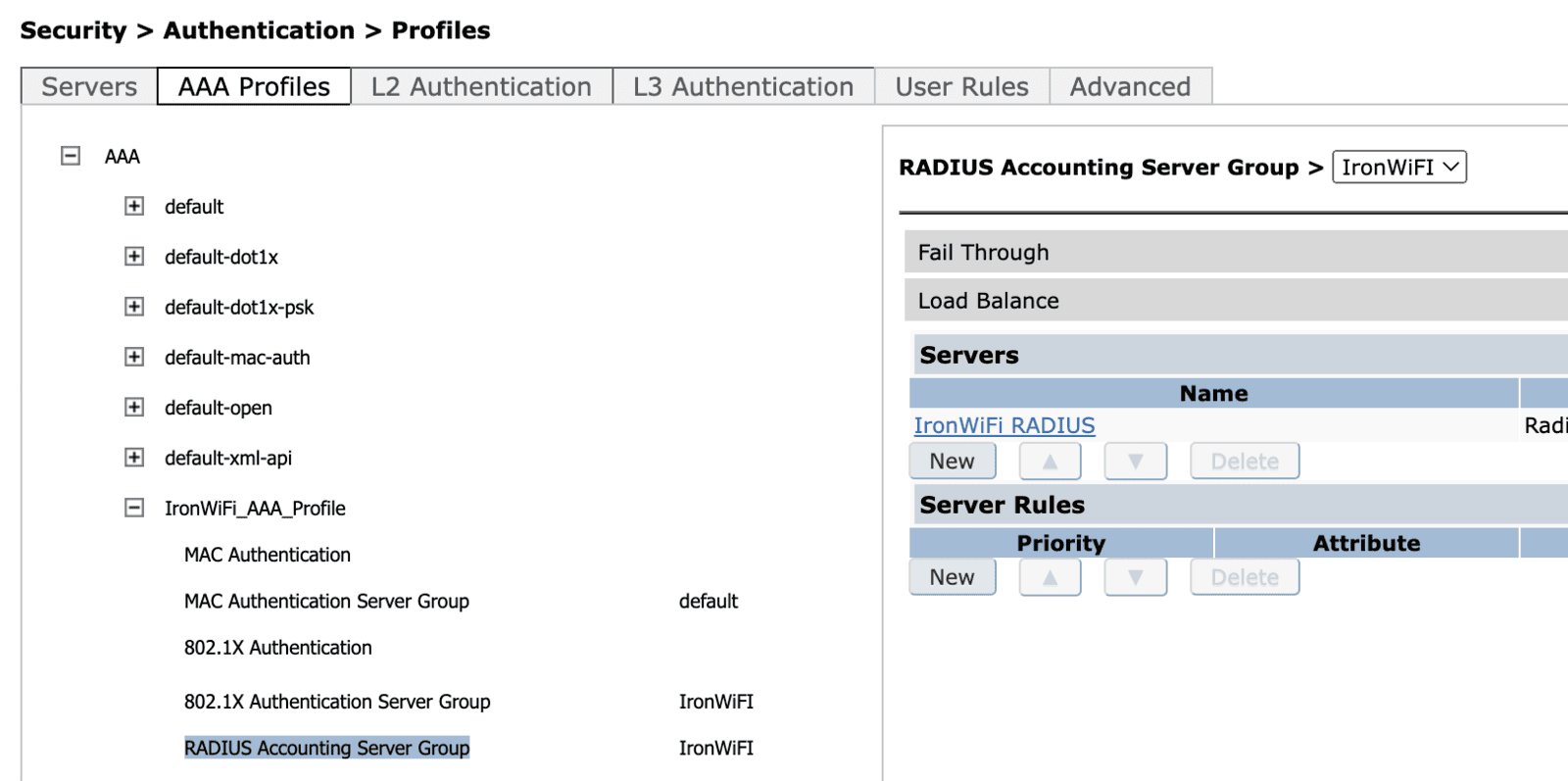Expand the default-xml-api profile

coord(134,458)
